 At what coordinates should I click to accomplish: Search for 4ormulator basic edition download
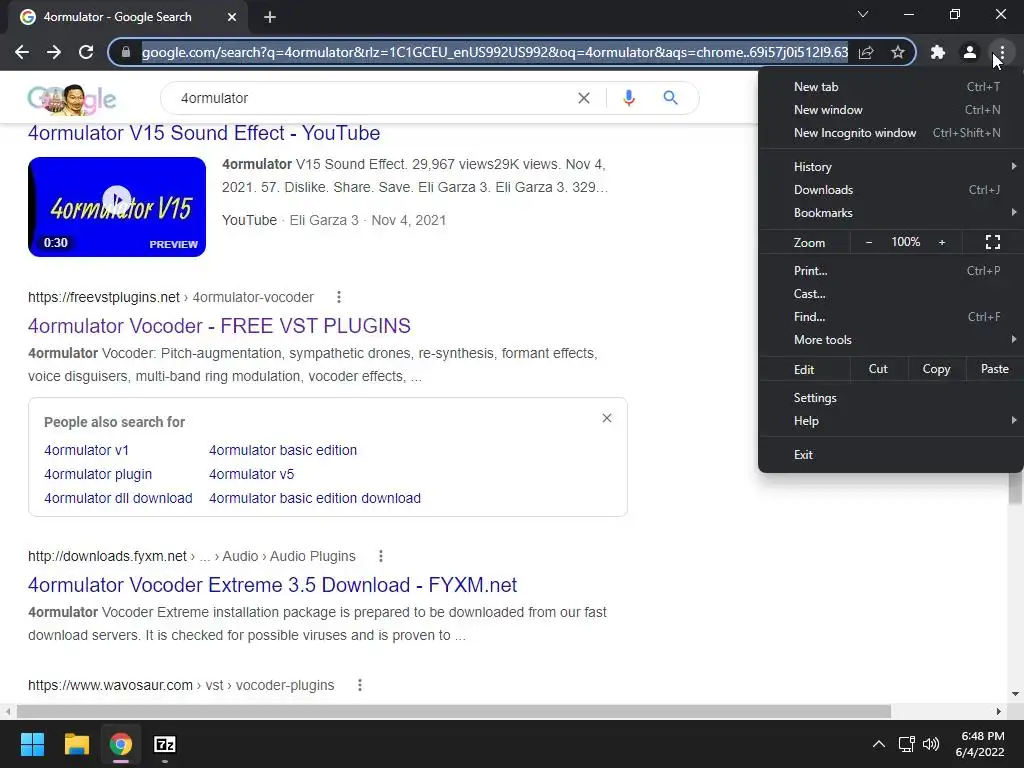[315, 498]
